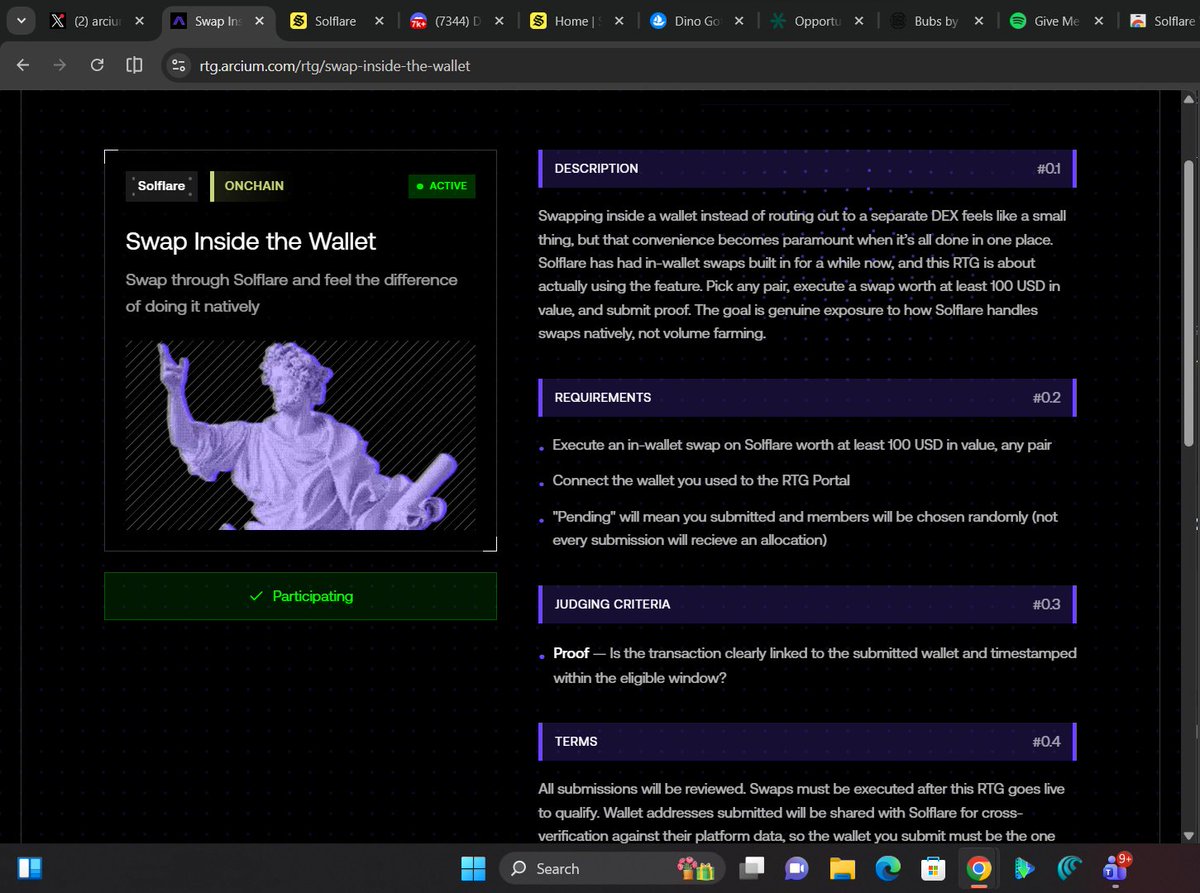Click the Solflare tag badge
The height and width of the screenshot is (893, 1200).
[x=161, y=186]
